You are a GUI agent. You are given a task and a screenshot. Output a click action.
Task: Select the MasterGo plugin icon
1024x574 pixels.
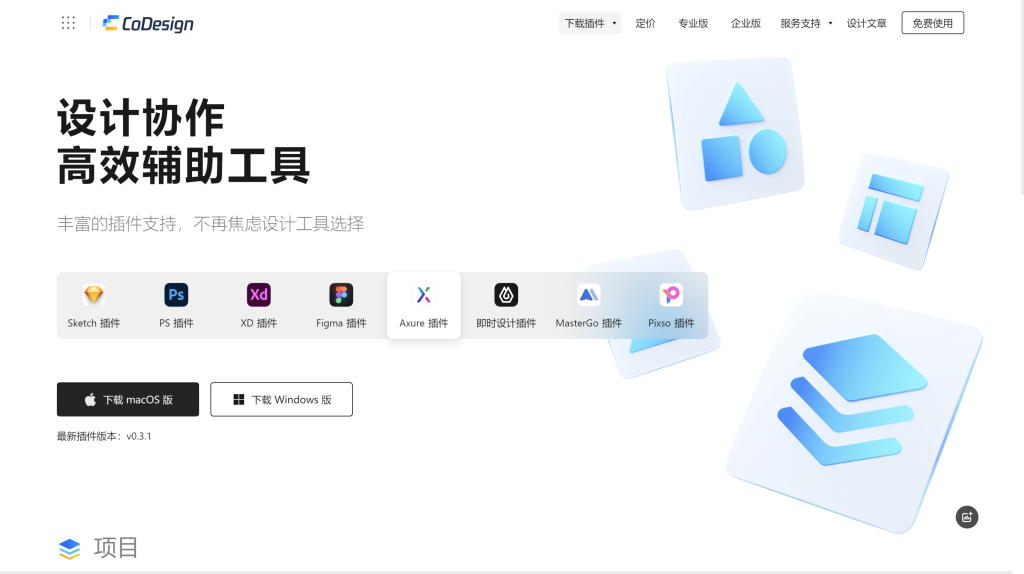pyautogui.click(x=589, y=295)
